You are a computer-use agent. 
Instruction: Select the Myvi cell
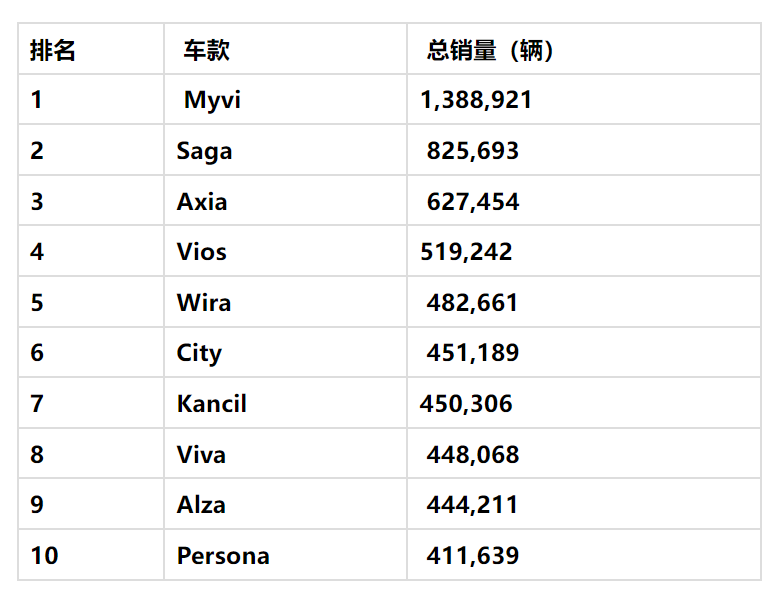(212, 100)
